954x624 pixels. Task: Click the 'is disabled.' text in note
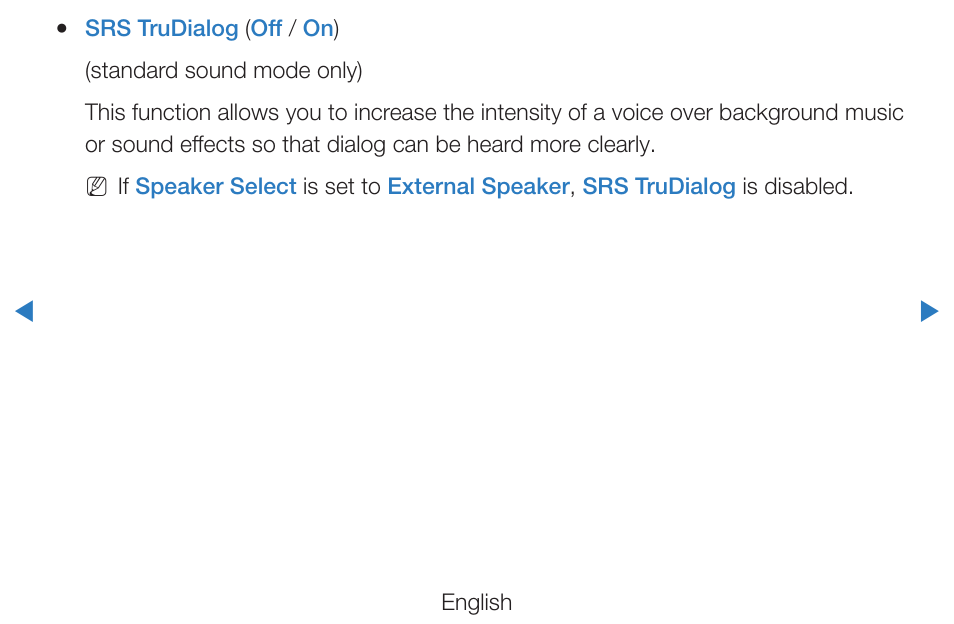[x=798, y=187]
